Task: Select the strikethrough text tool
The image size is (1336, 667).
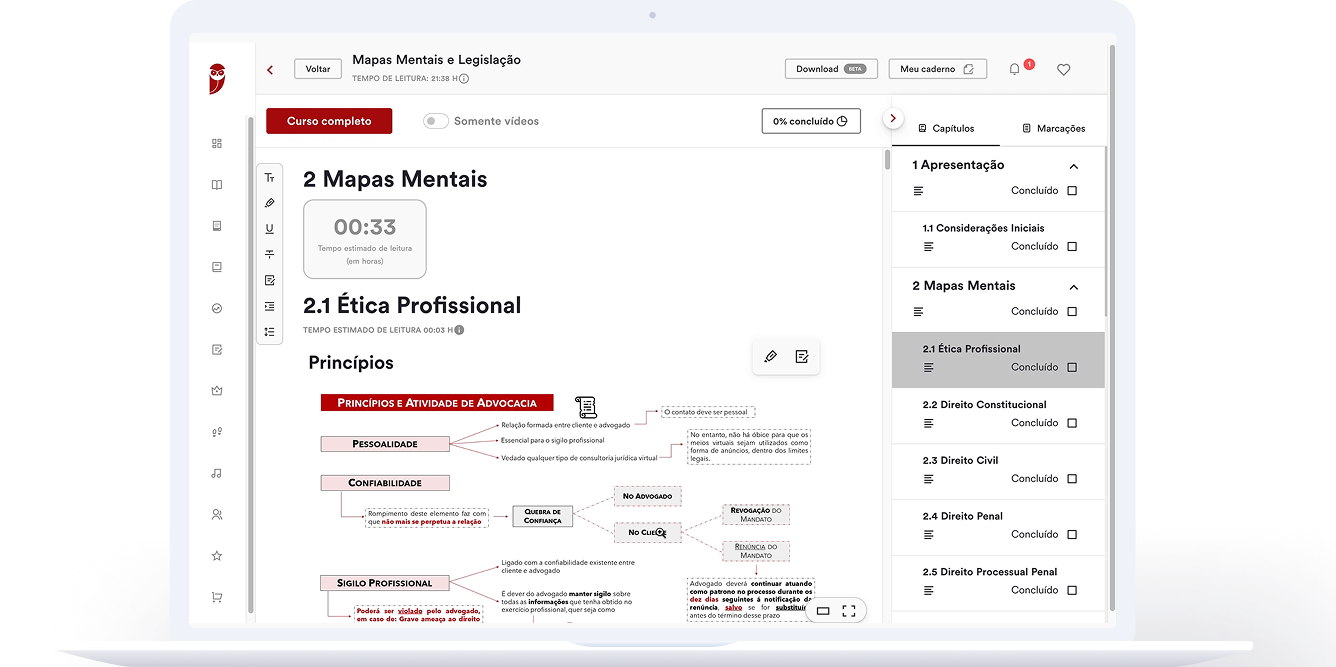Action: click(x=269, y=255)
